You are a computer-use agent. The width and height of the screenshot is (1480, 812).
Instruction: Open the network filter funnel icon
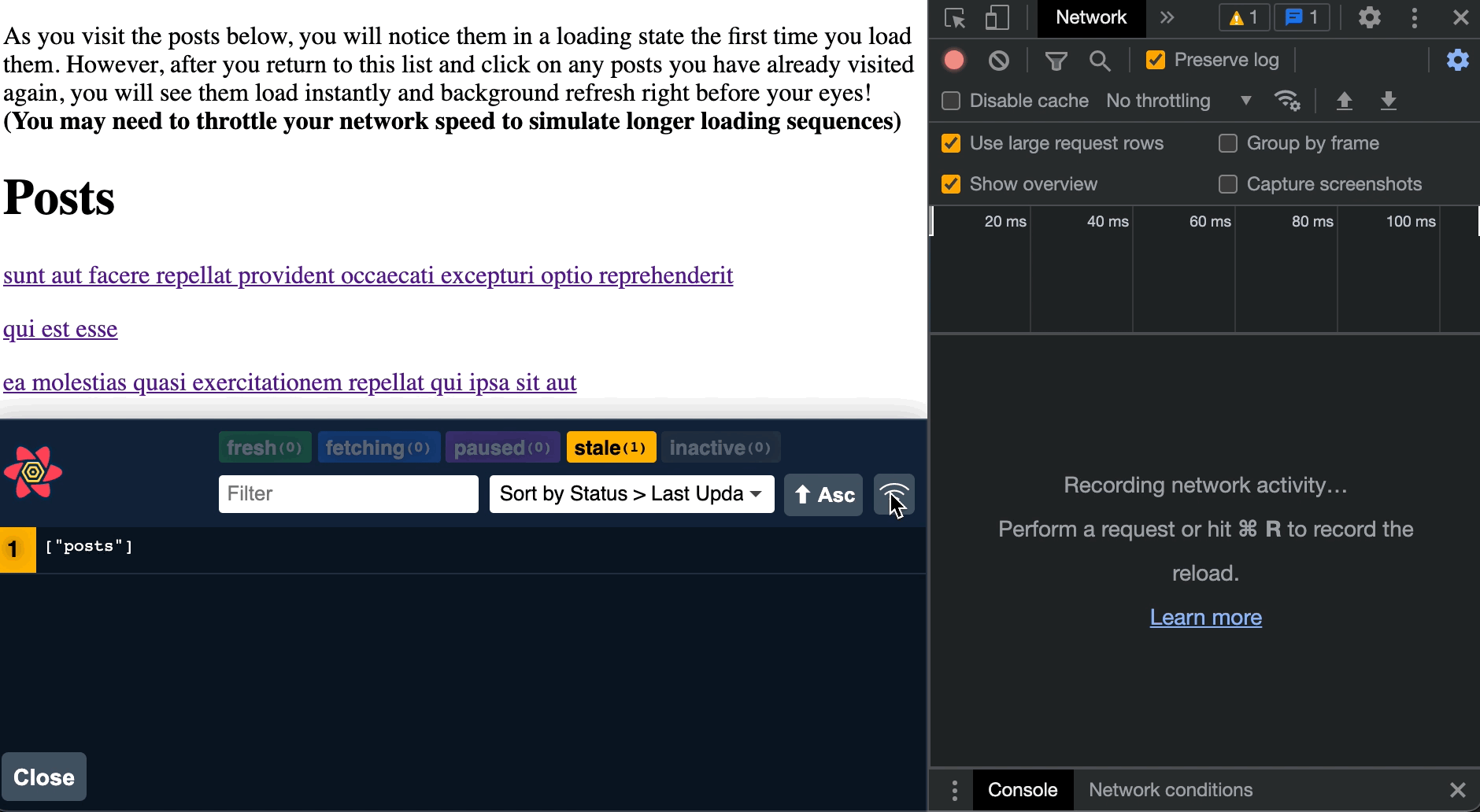pos(1056,61)
